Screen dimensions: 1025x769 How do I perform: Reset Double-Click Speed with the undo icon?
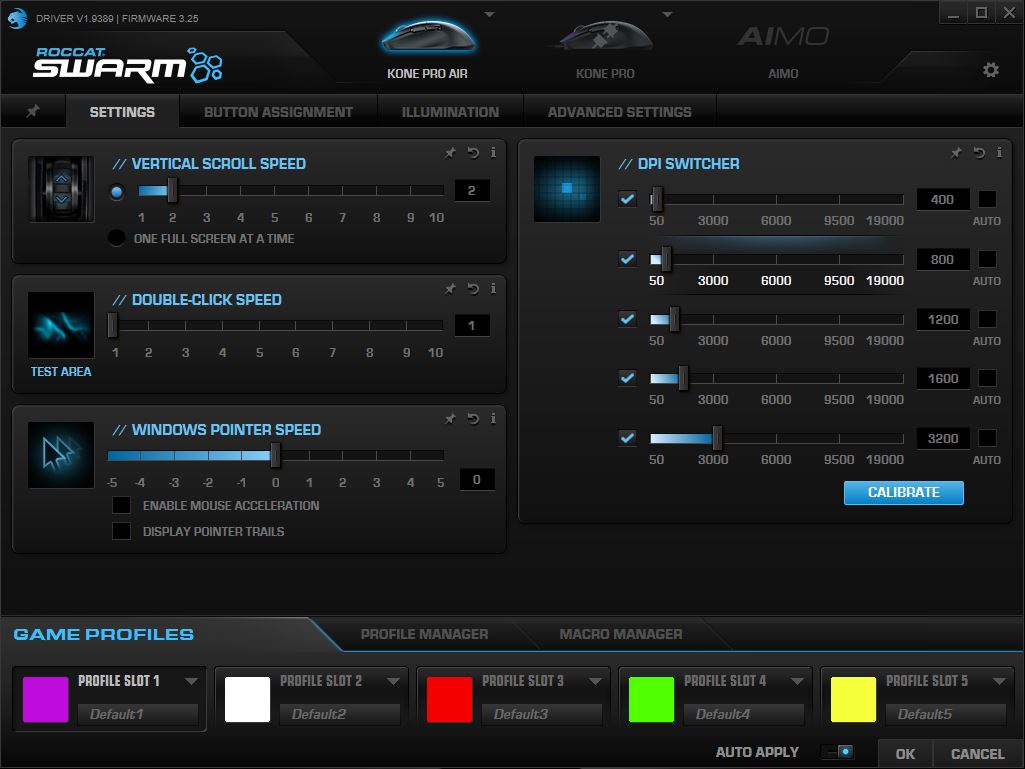tap(472, 289)
